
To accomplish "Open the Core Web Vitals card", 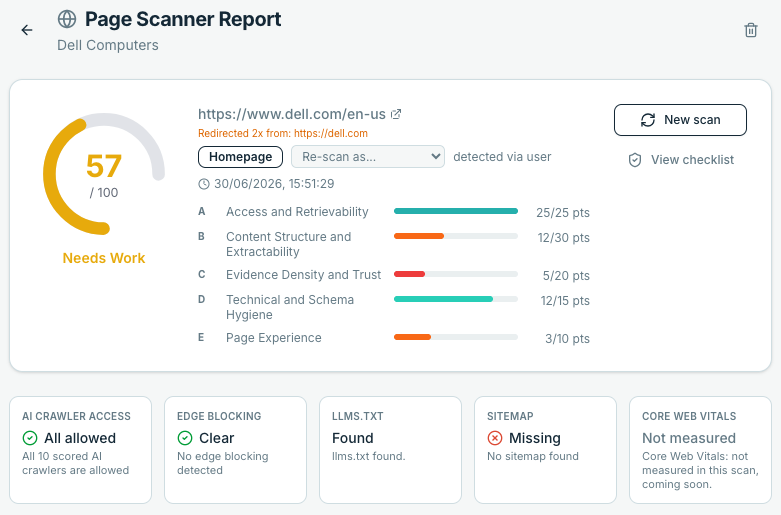I will point(700,450).
